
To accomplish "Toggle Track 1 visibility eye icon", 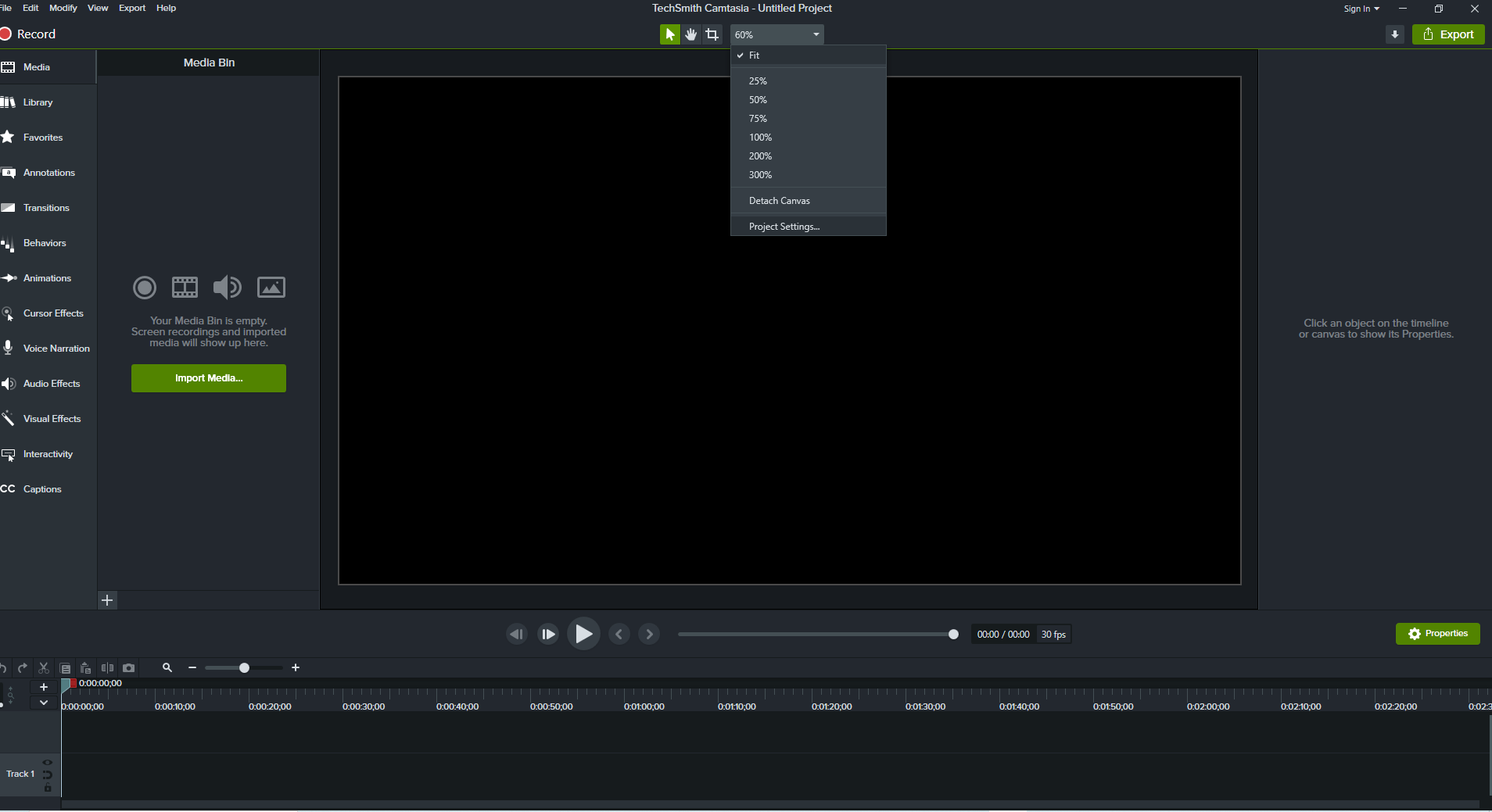I will pyautogui.click(x=48, y=763).
